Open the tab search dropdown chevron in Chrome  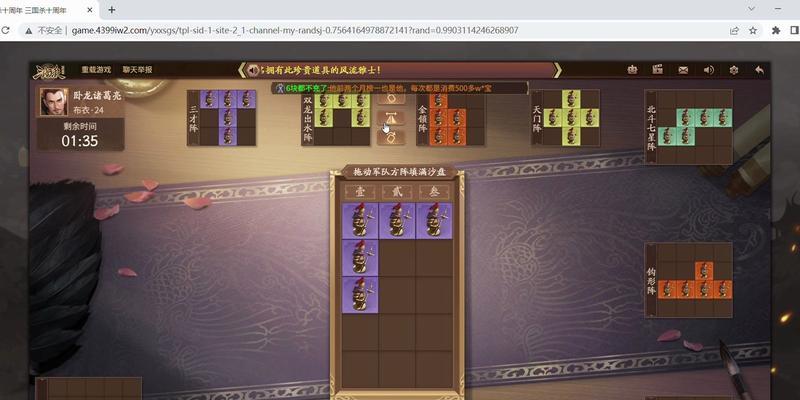(752, 9)
